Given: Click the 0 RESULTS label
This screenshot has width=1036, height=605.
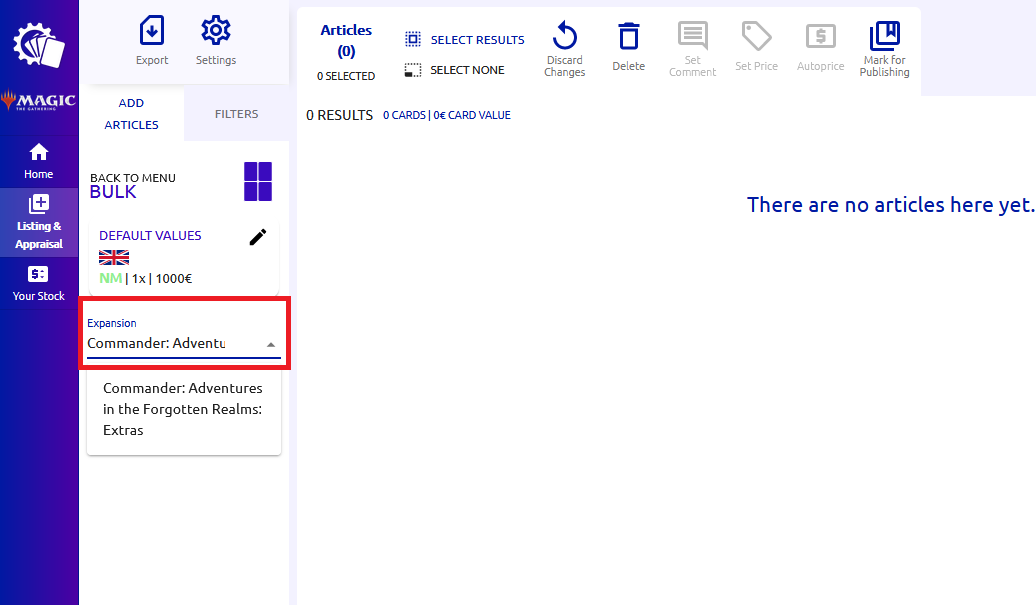Looking at the screenshot, I should [x=340, y=115].
